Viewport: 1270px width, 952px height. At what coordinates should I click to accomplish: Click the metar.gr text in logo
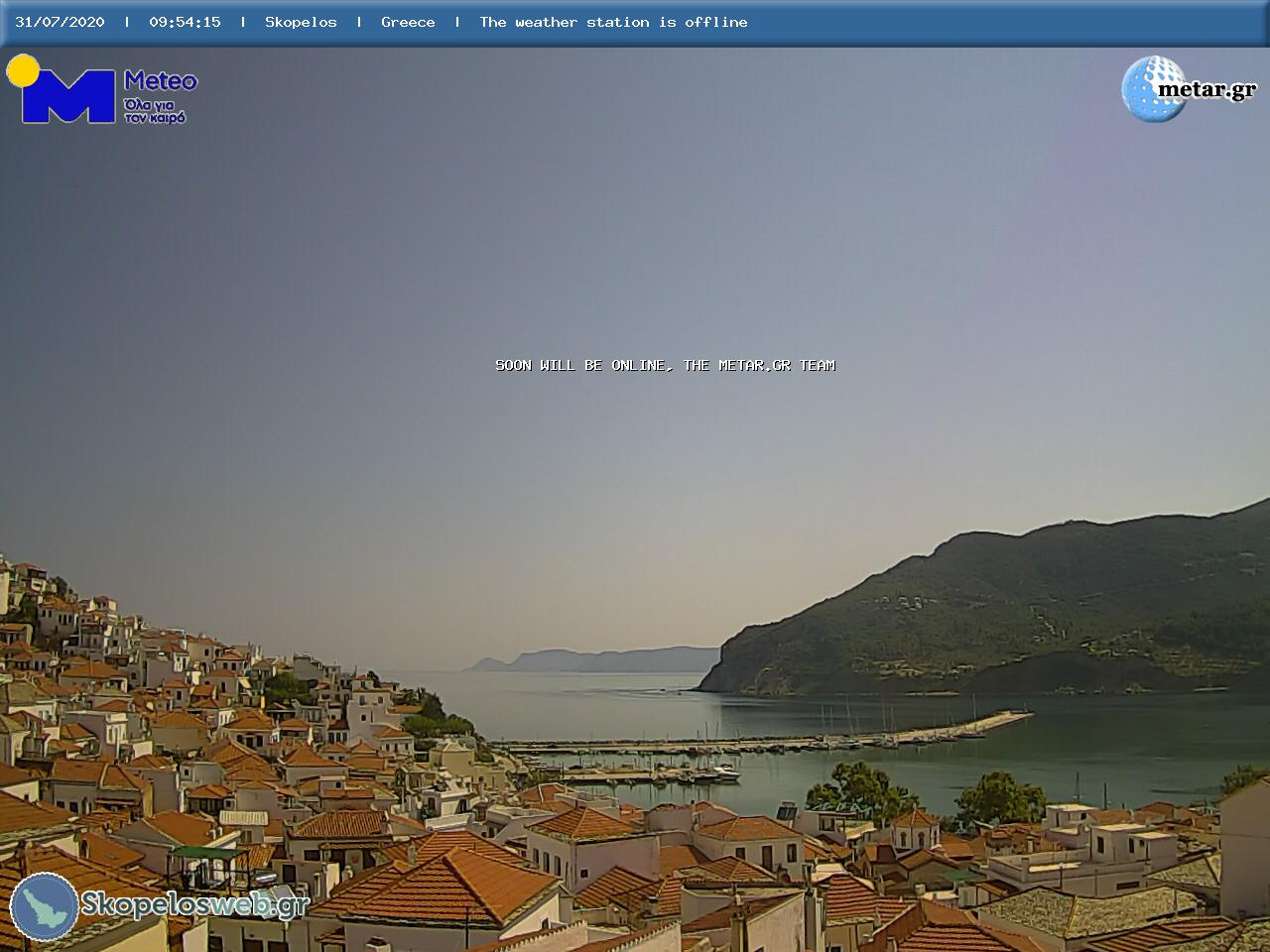coord(1206,89)
